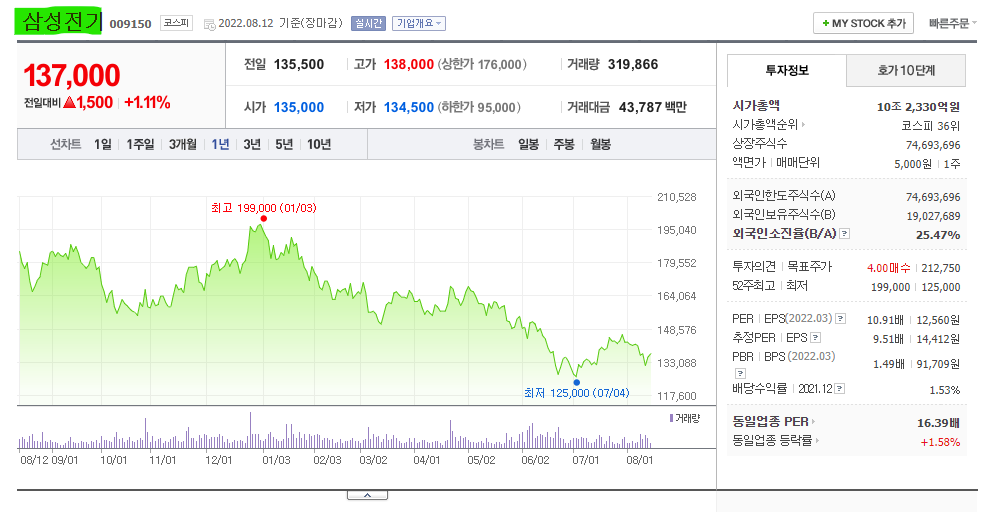Select the 1년 line chart period
This screenshot has width=986, height=512.
(x=220, y=145)
